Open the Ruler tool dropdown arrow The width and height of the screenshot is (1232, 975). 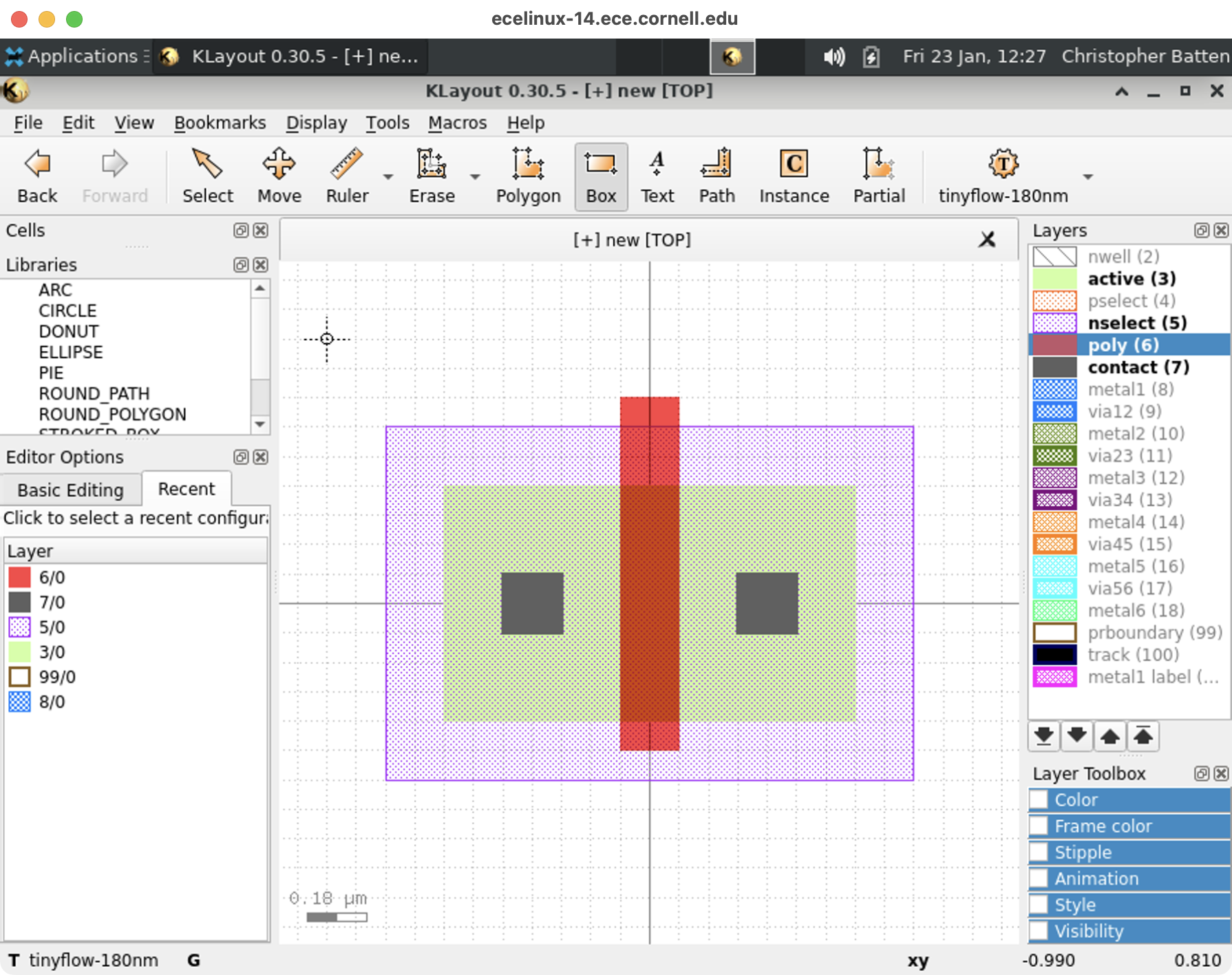tap(388, 177)
